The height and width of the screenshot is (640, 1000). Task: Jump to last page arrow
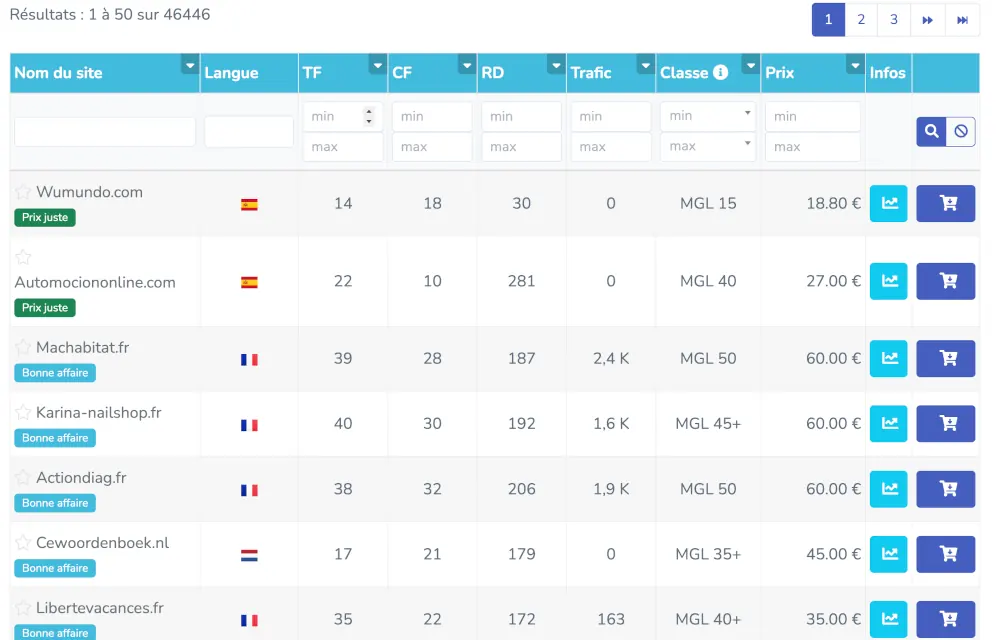tap(962, 20)
